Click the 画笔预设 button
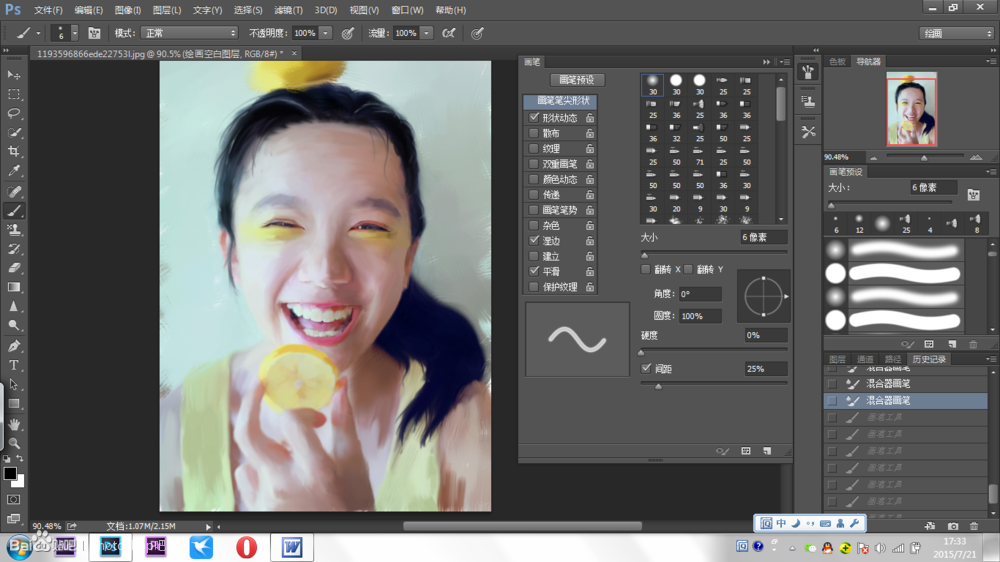This screenshot has width=1000, height=562. (x=577, y=80)
